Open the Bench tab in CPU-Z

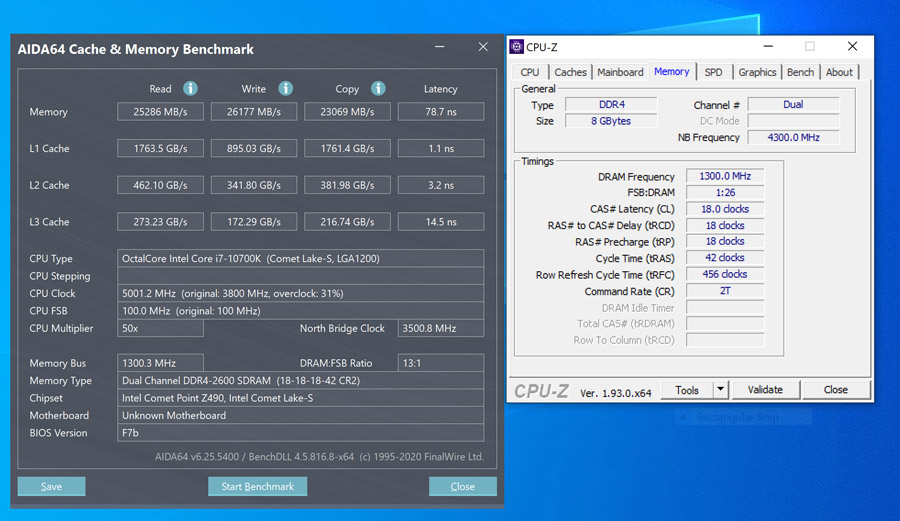point(800,72)
